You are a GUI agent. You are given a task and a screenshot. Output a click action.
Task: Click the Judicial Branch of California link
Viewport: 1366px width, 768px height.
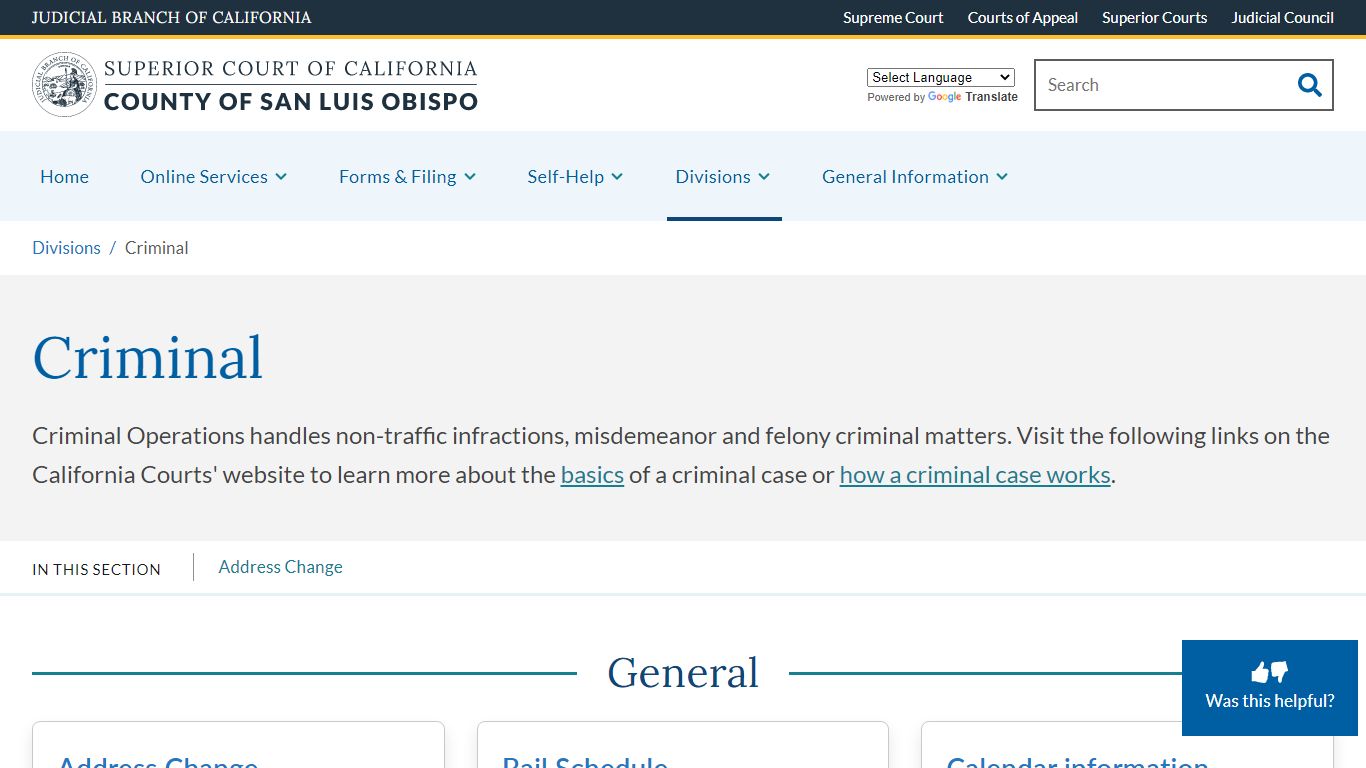171,17
